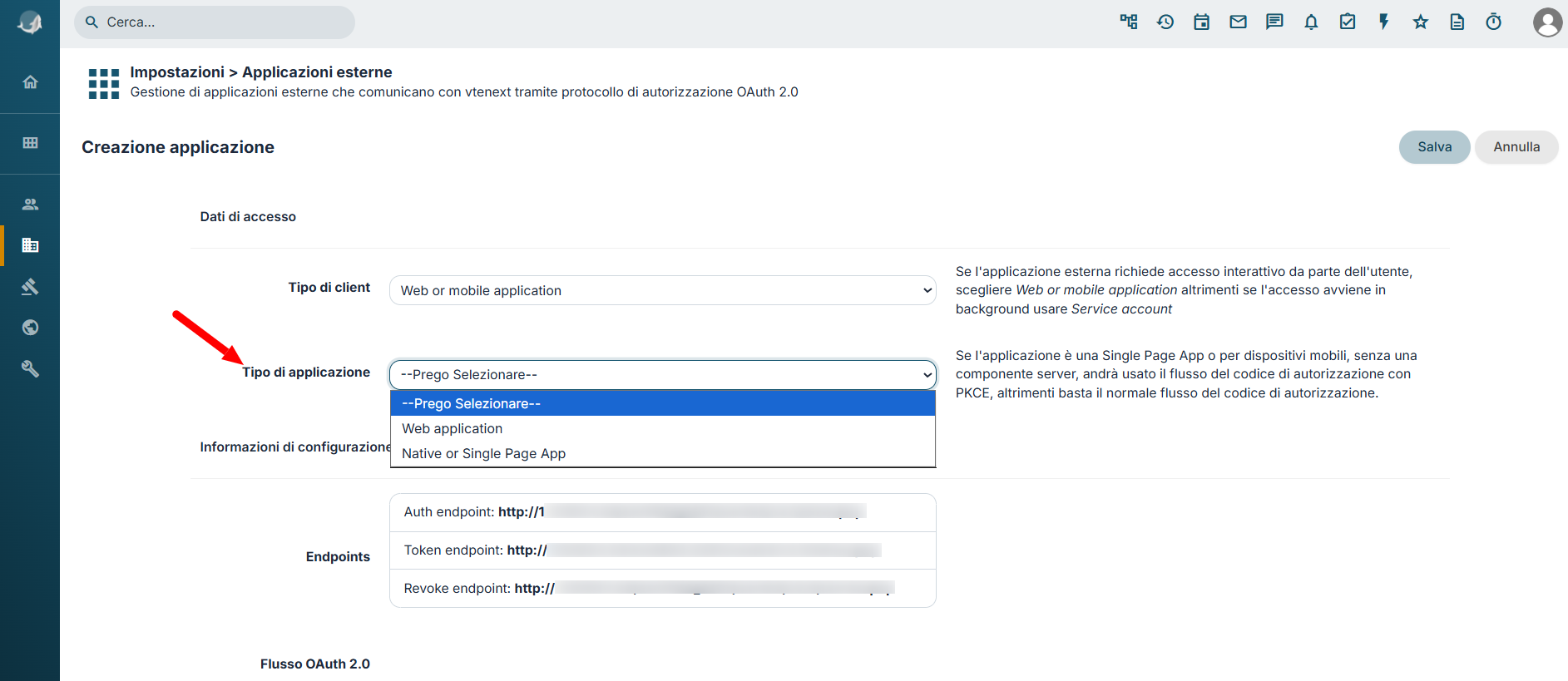1568x681 pixels.
Task: Open the recent history clock icon
Action: pos(1165,22)
